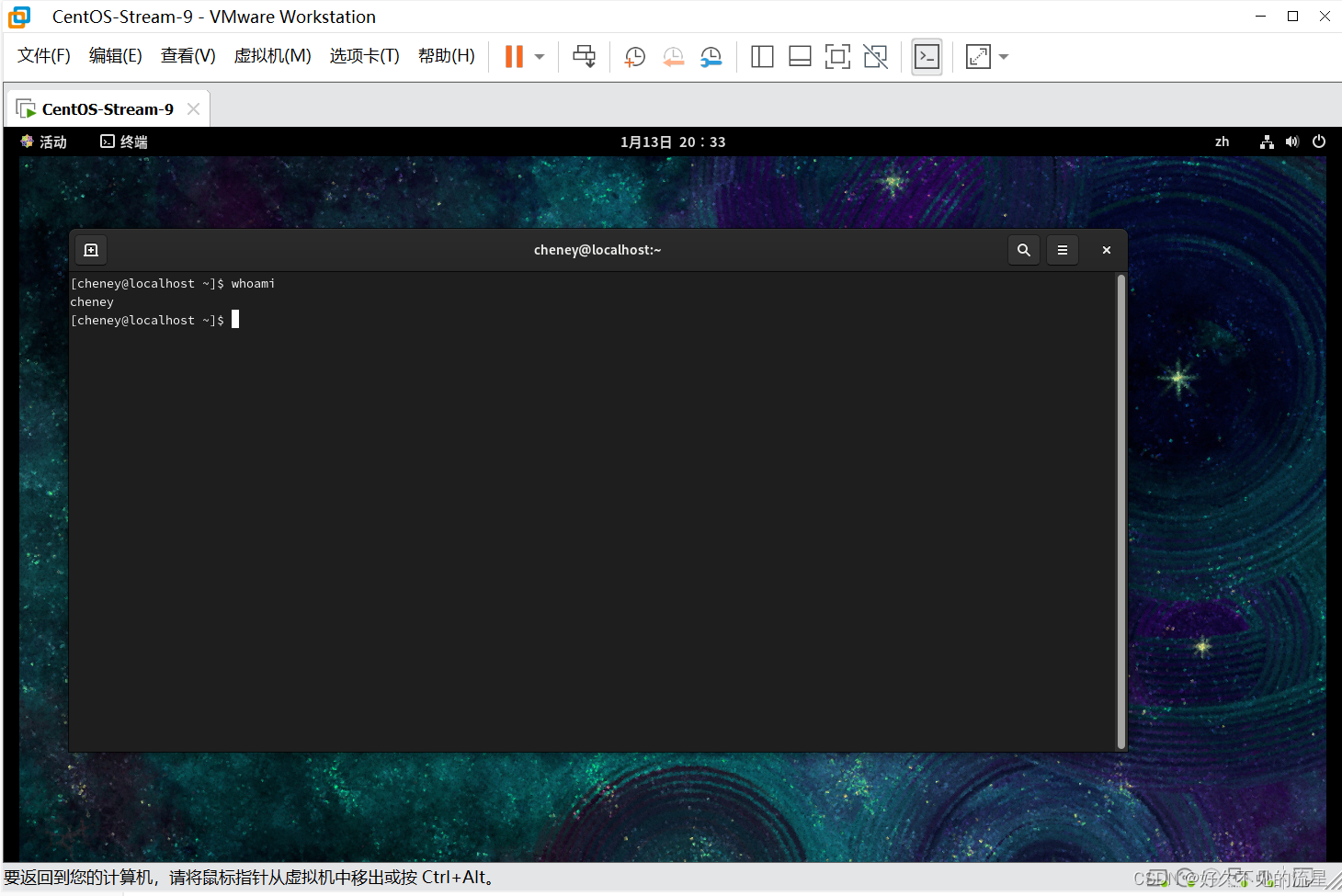Click the terminal cursor prompt line
Image resolution: width=1342 pixels, height=896 pixels.
154,320
